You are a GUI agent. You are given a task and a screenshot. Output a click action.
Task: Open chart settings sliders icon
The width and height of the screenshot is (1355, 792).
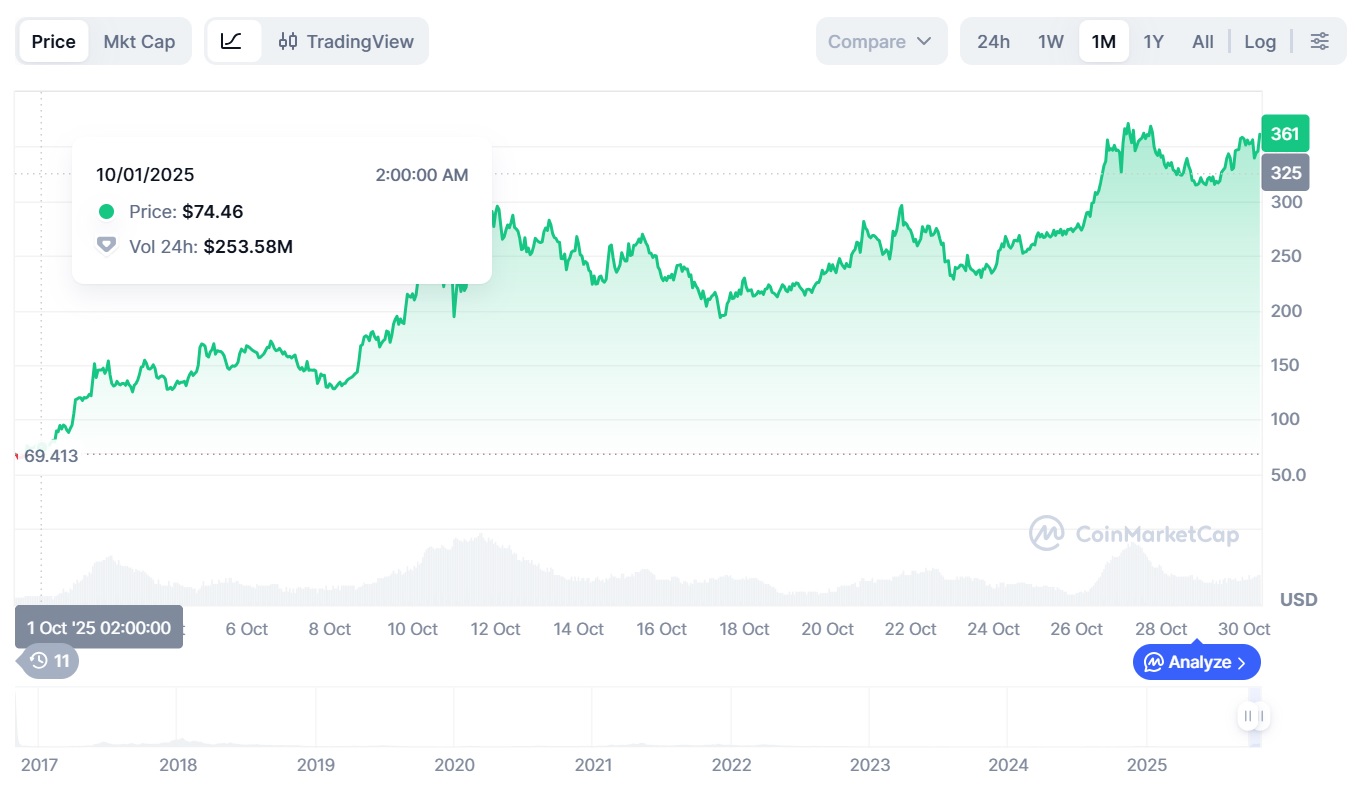[1320, 41]
